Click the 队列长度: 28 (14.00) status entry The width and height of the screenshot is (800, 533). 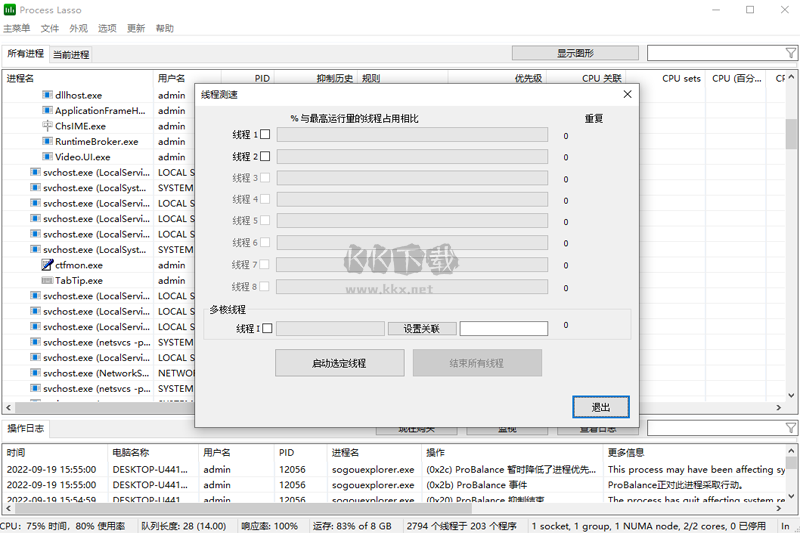pos(184,526)
